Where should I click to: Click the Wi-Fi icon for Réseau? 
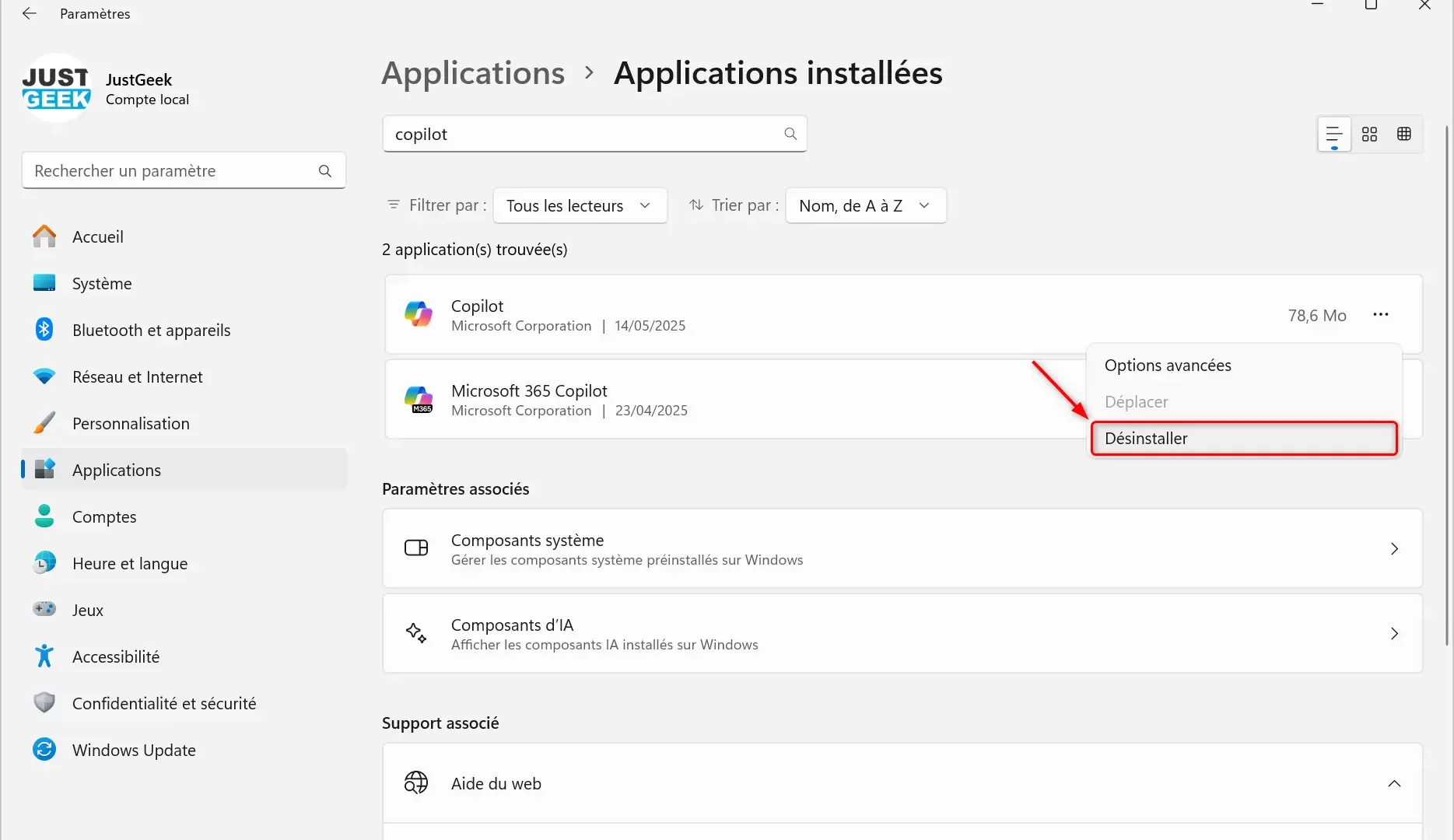[44, 376]
